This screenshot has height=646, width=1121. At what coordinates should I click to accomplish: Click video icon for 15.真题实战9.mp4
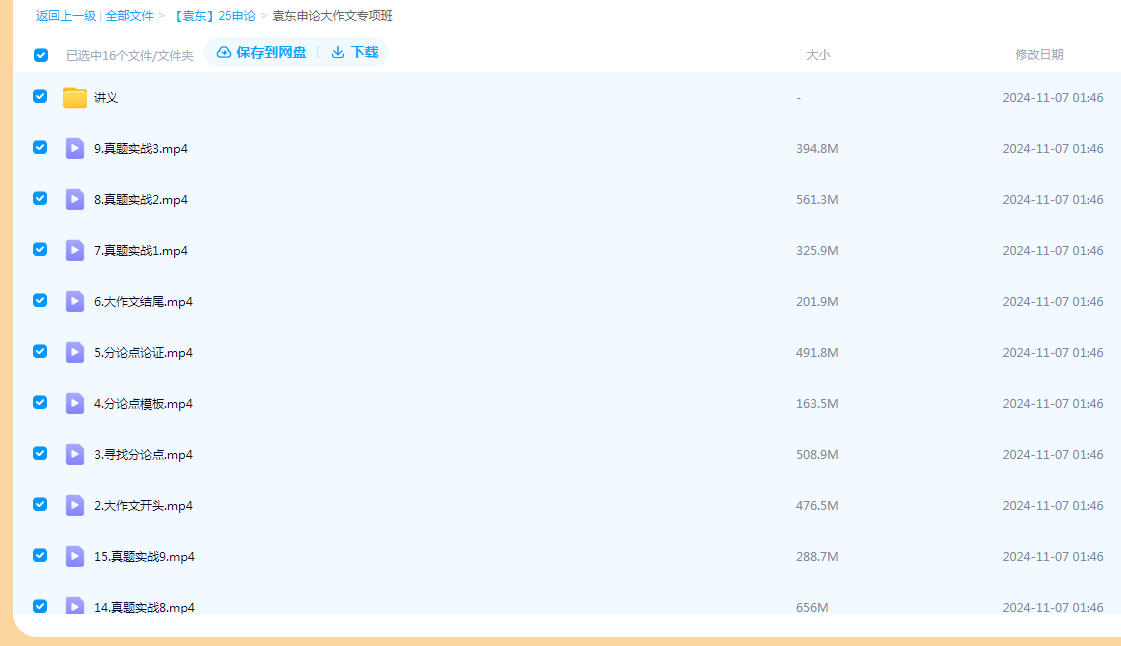click(x=75, y=557)
